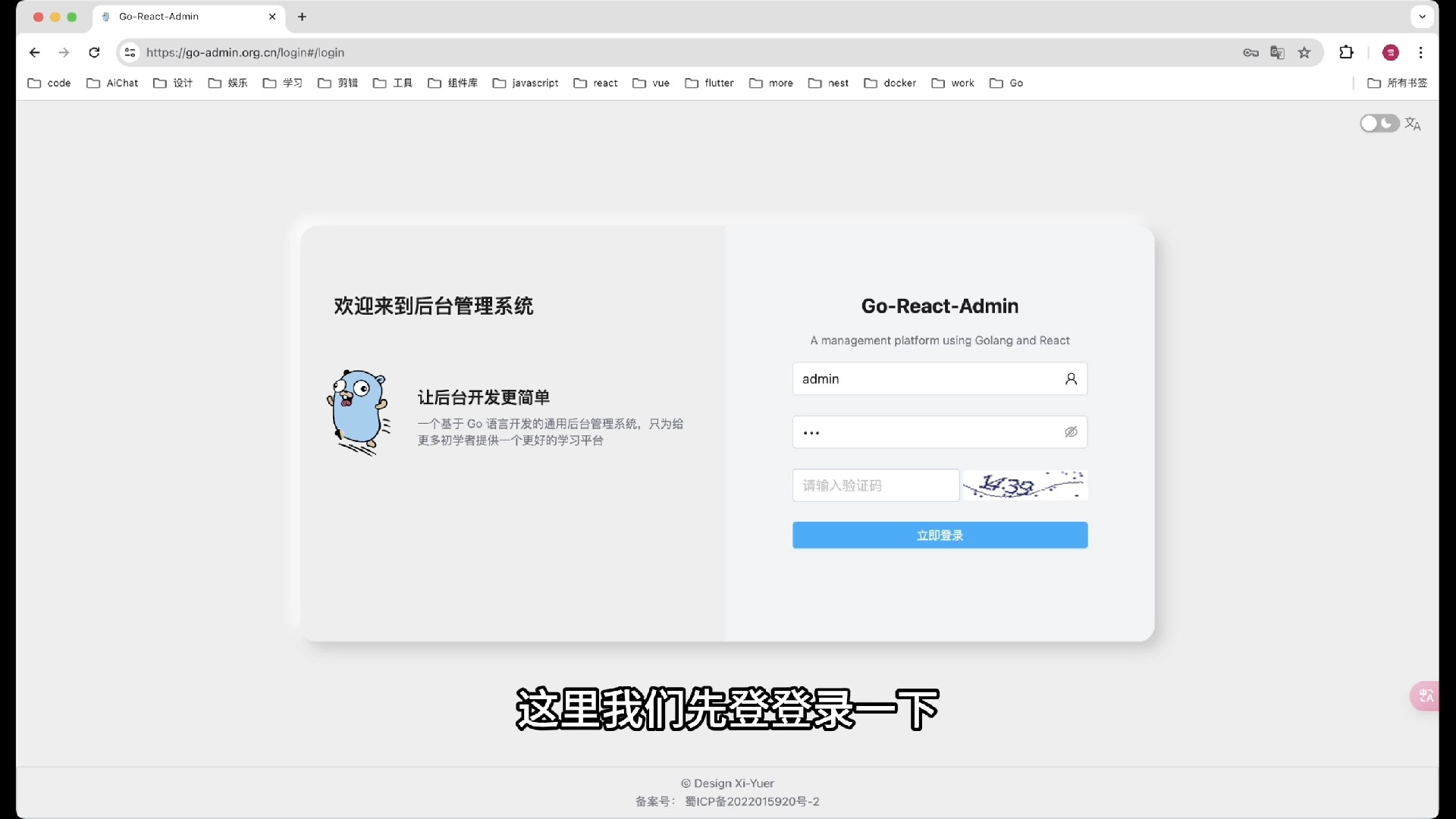
Task: Go forward in browser history
Action: pyautogui.click(x=64, y=52)
